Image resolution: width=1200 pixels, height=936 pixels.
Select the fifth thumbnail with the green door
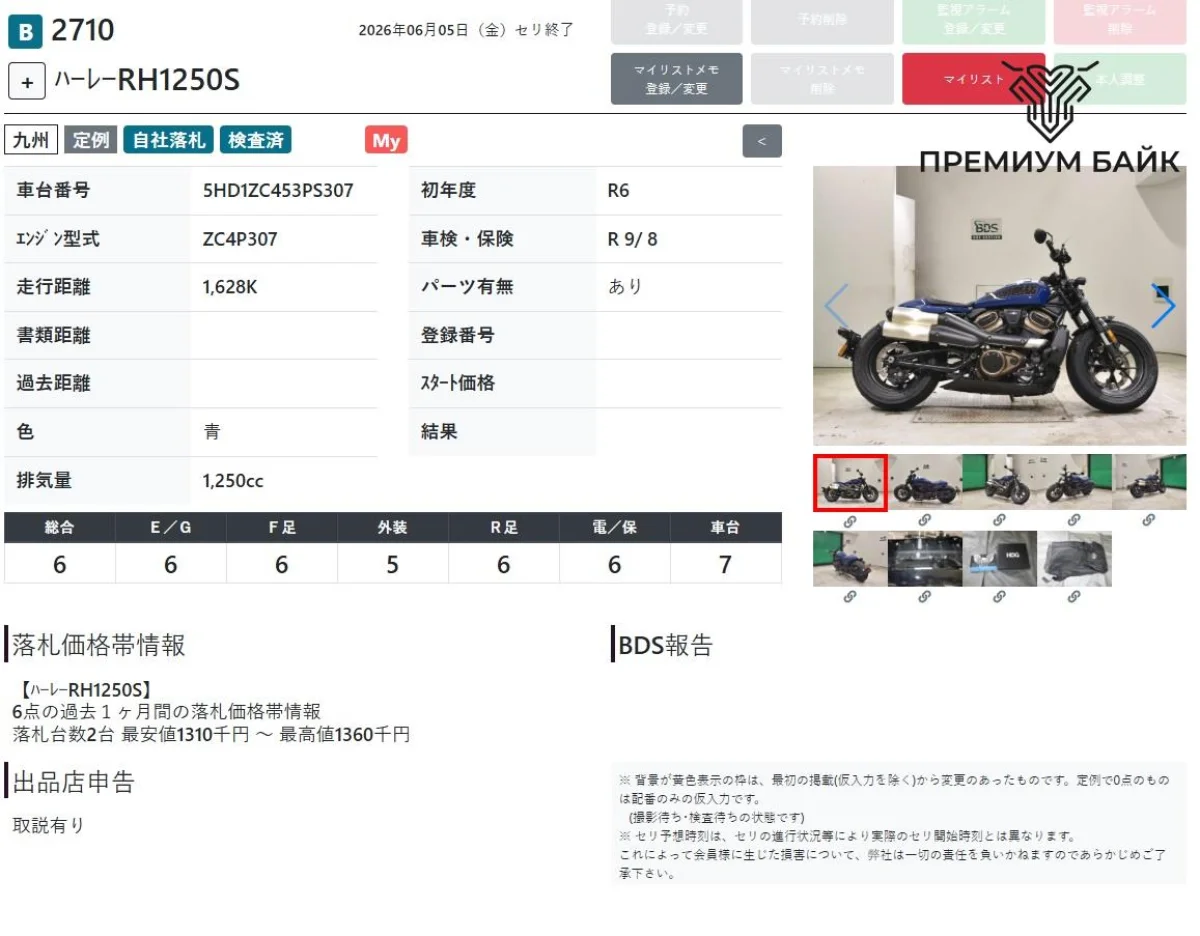[x=1149, y=483]
